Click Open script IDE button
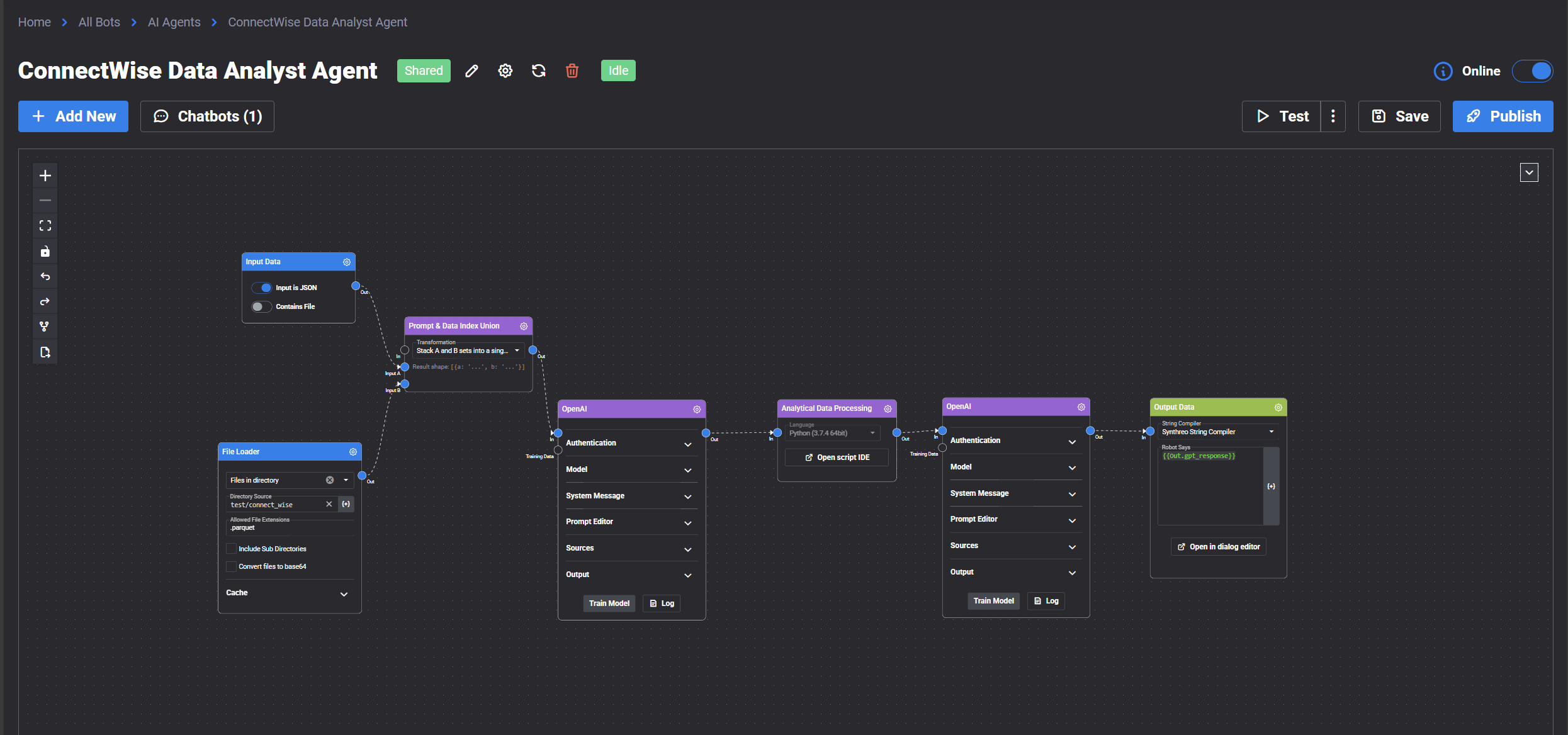Image resolution: width=1568 pixels, height=735 pixels. [x=837, y=457]
